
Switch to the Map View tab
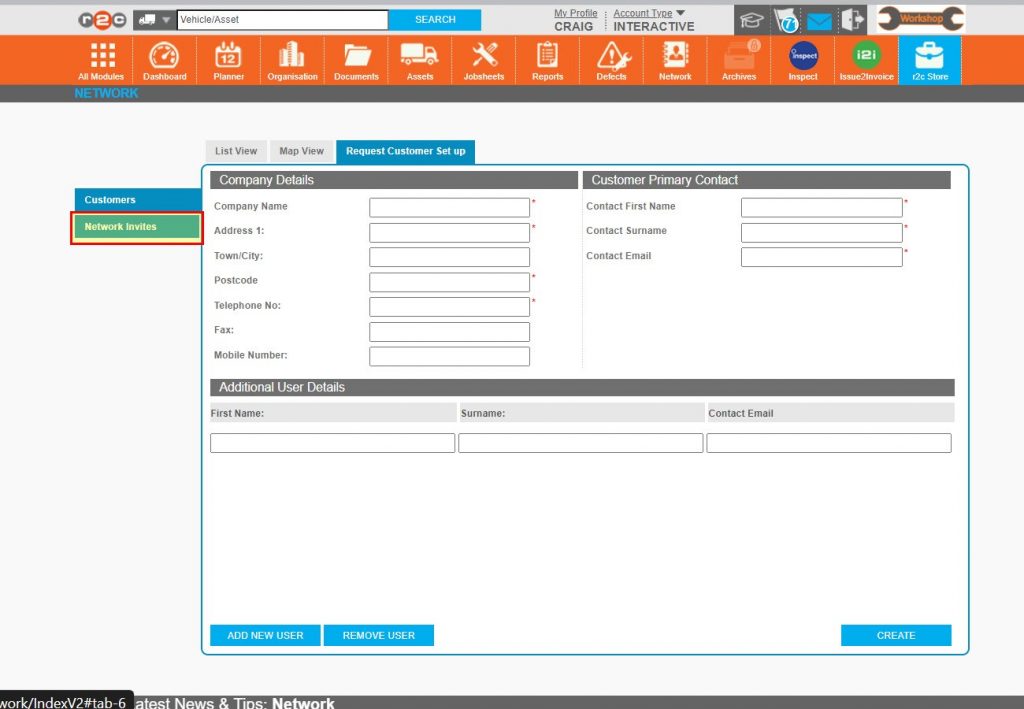[x=301, y=151]
